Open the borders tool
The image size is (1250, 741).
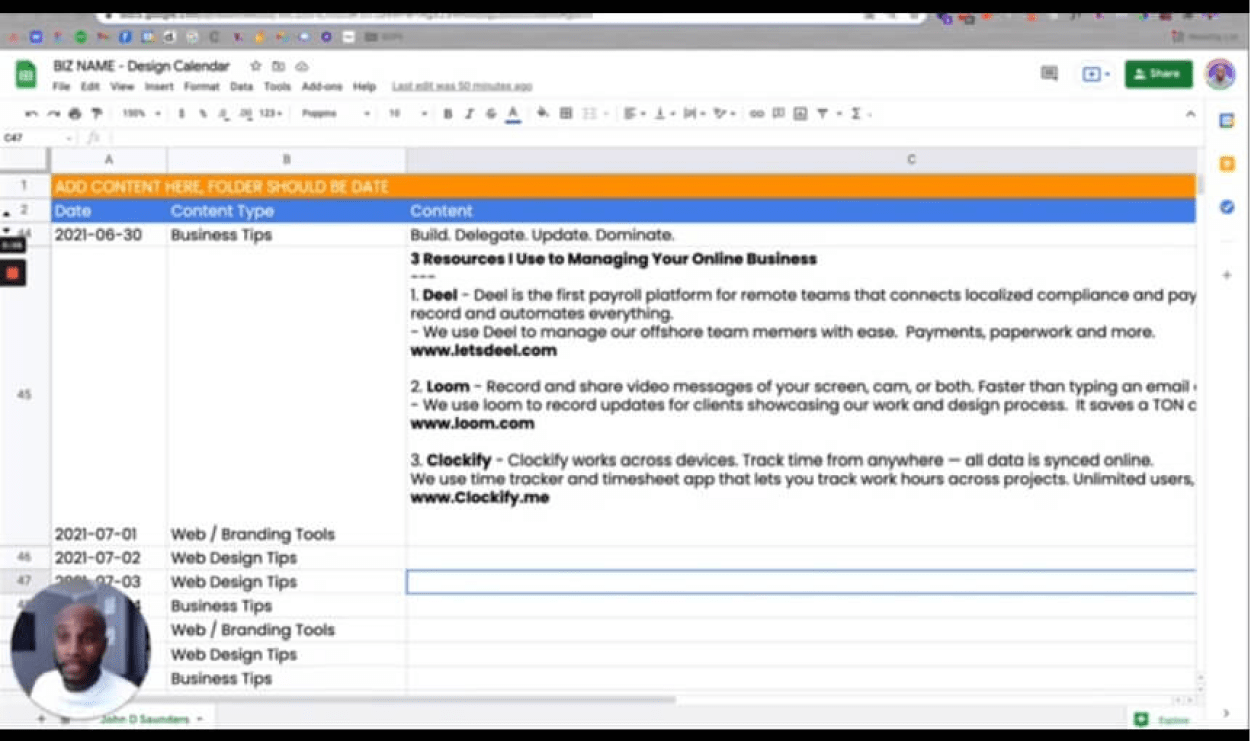coord(565,114)
